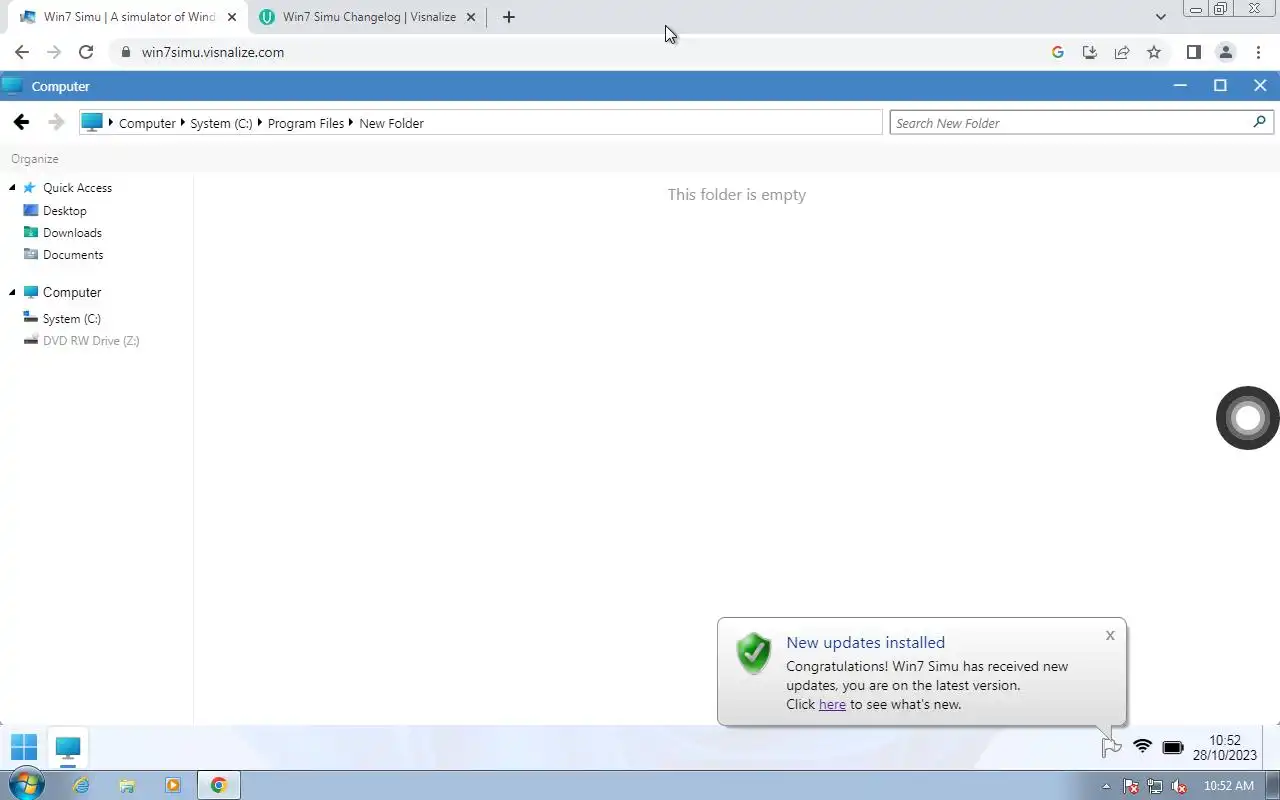Image resolution: width=1280 pixels, height=800 pixels.
Task: Click the install app icon in address bar
Action: [x=1090, y=52]
